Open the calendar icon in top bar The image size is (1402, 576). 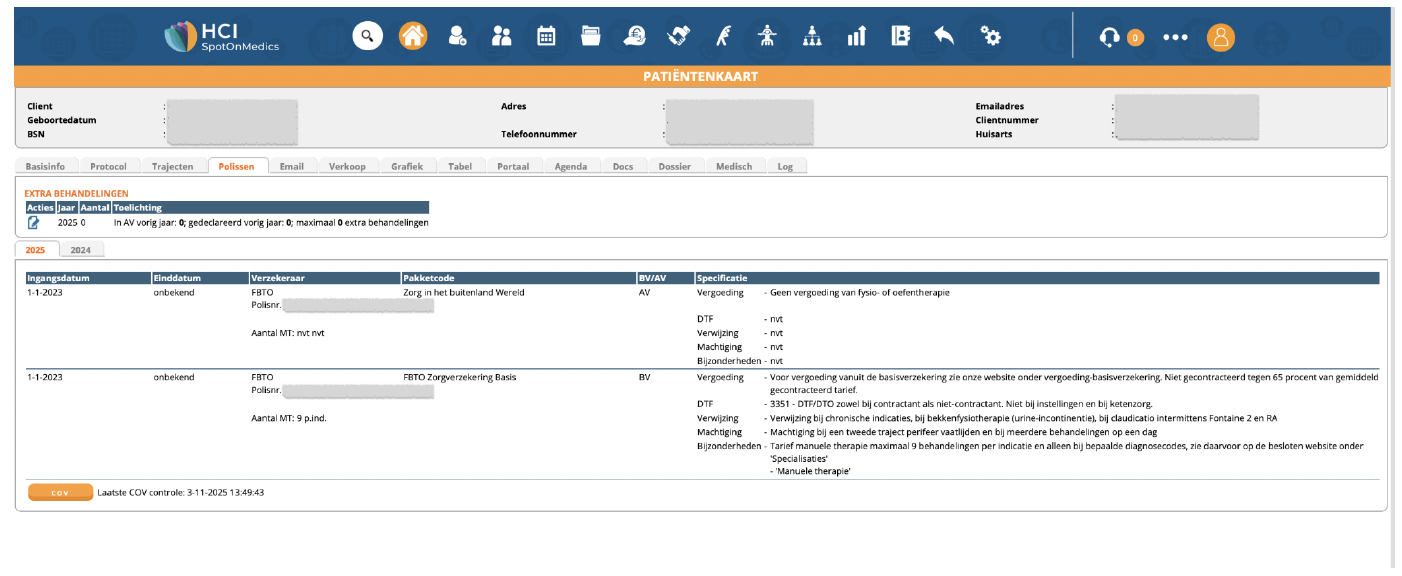[x=546, y=36]
